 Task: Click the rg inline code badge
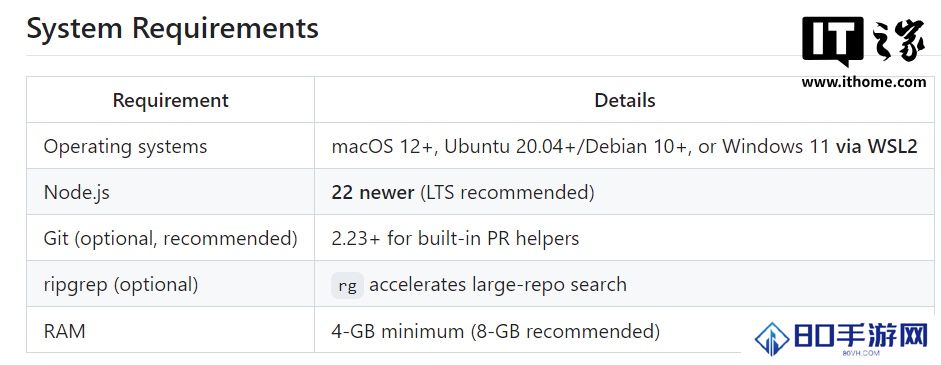347,285
